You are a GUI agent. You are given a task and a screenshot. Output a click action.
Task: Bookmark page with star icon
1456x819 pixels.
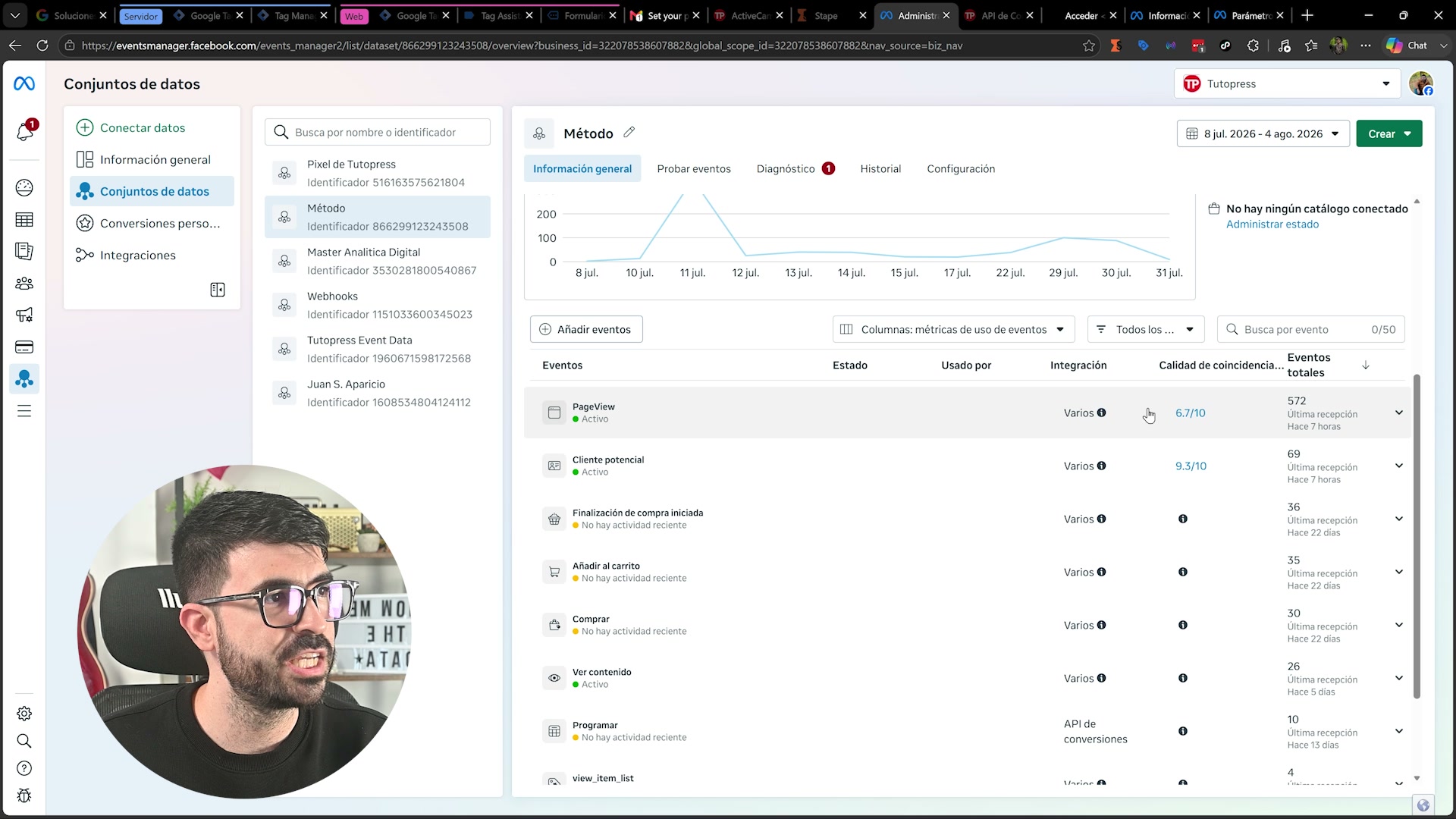click(1089, 45)
